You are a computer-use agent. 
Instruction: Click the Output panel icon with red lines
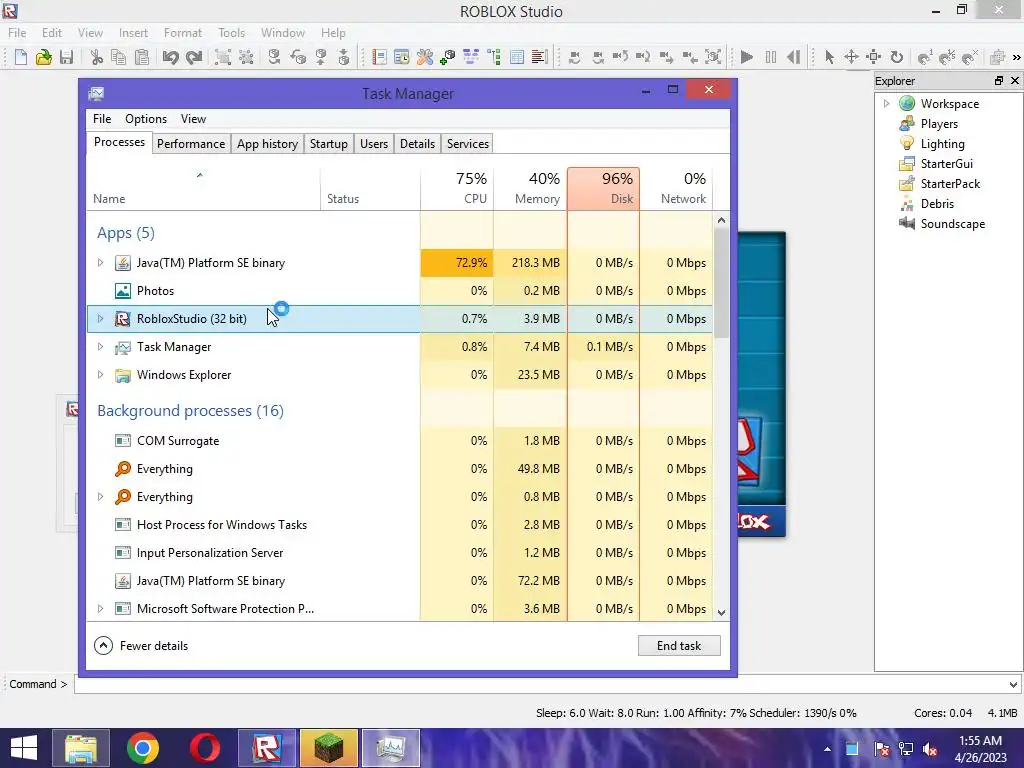coord(539,57)
